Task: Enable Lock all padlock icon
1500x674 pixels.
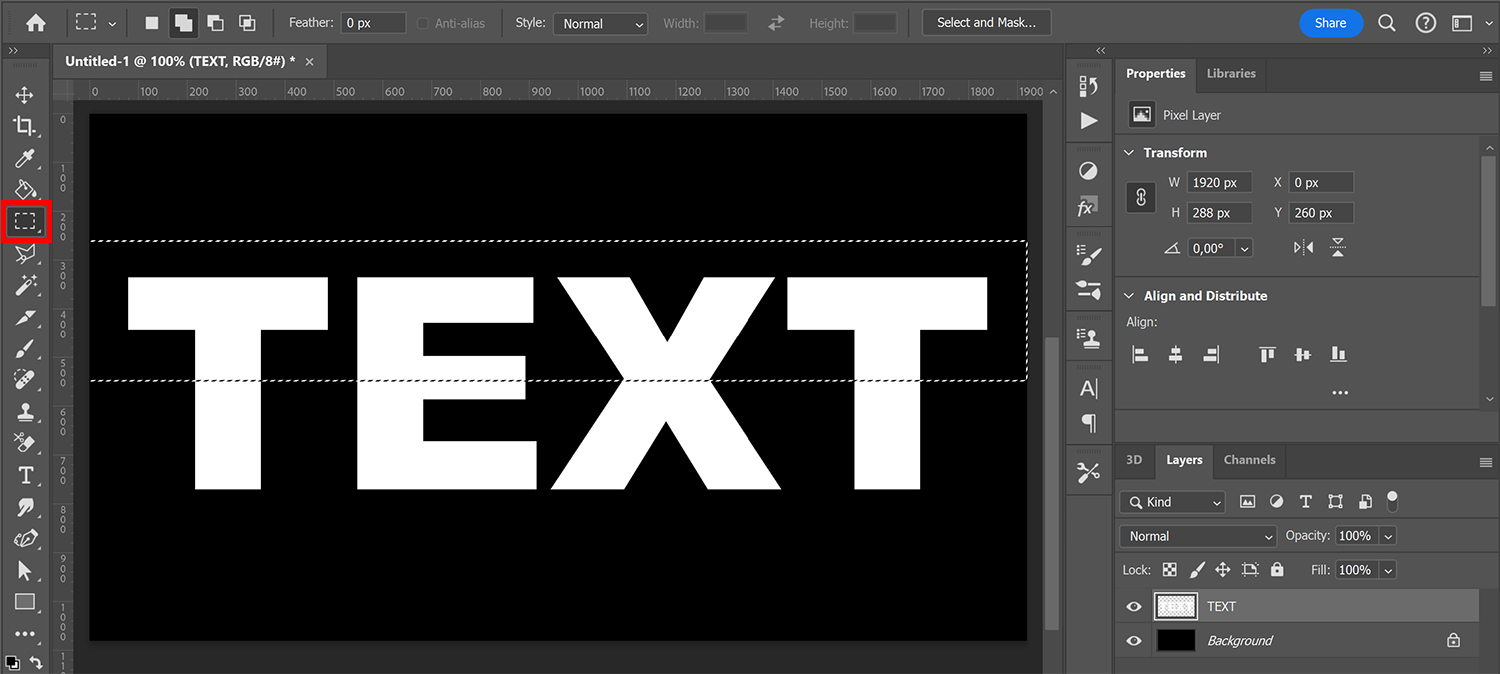Action: pyautogui.click(x=1277, y=570)
